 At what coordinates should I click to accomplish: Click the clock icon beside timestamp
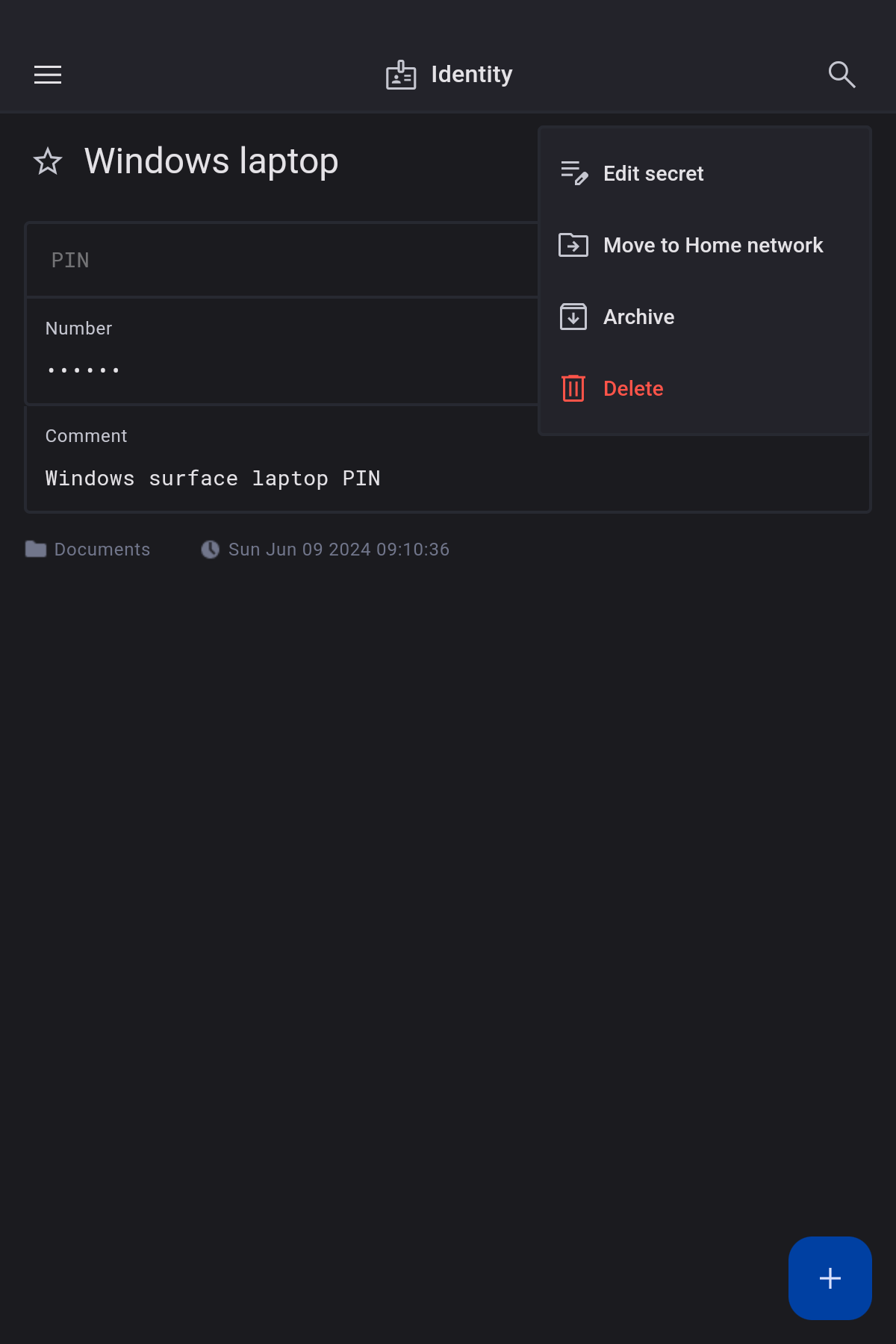click(x=210, y=550)
